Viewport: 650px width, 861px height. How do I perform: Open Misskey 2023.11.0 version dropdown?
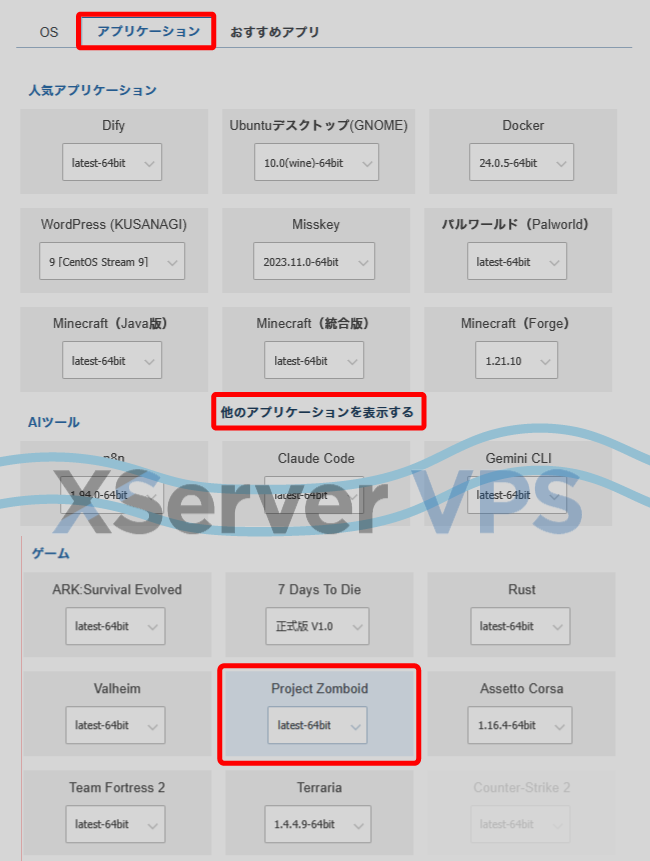(x=313, y=262)
